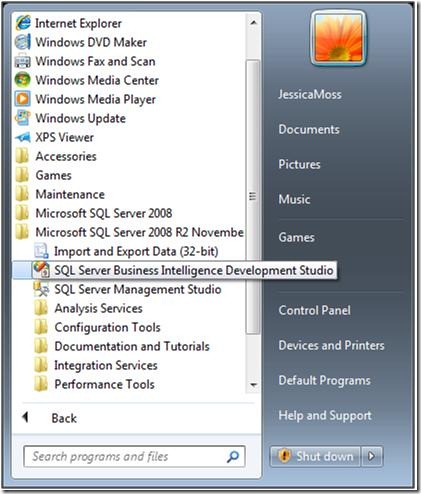
Task: Click the Shut down button
Action: point(315,456)
